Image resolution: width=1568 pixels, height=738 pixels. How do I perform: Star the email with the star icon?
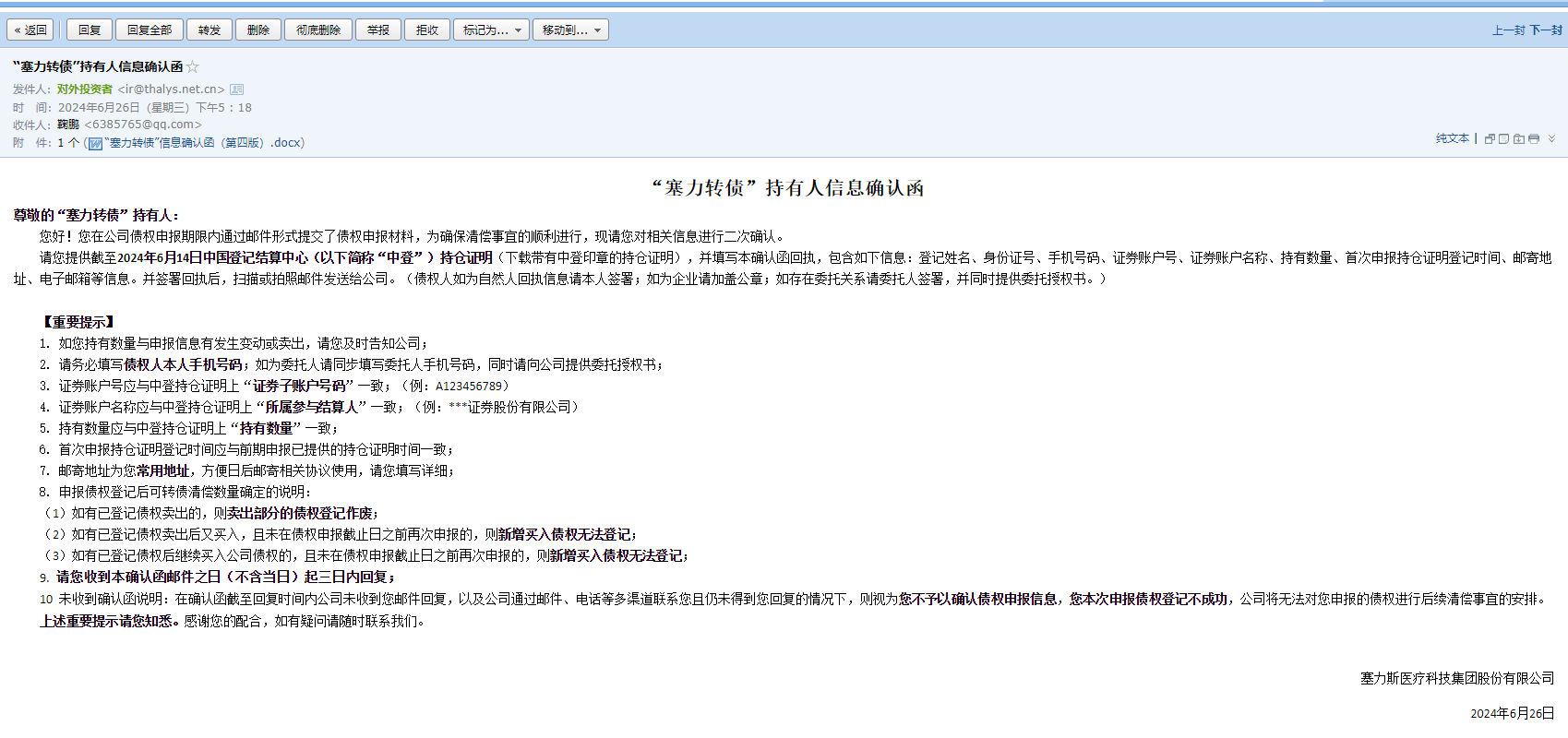click(x=193, y=66)
